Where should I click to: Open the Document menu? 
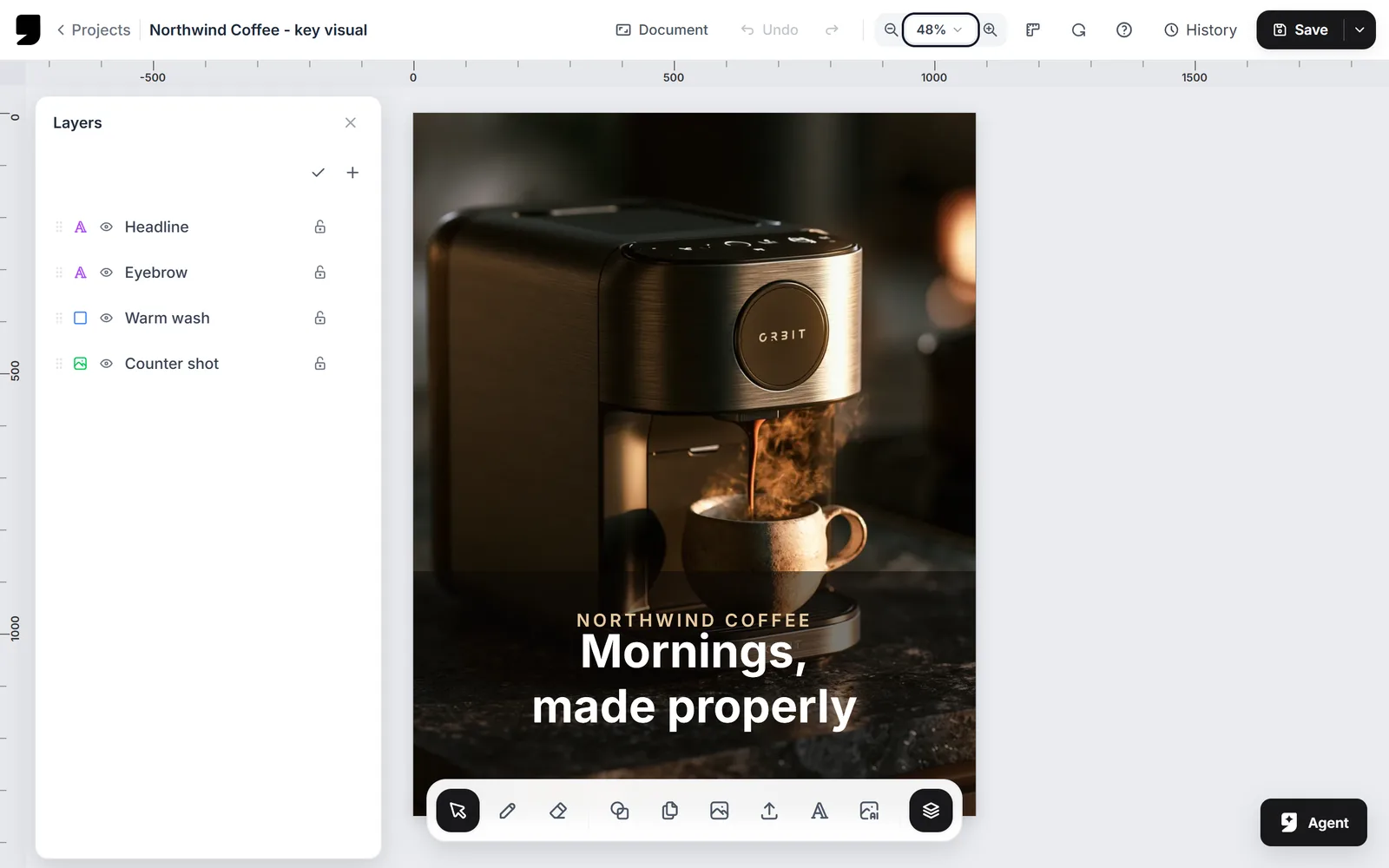(x=662, y=30)
